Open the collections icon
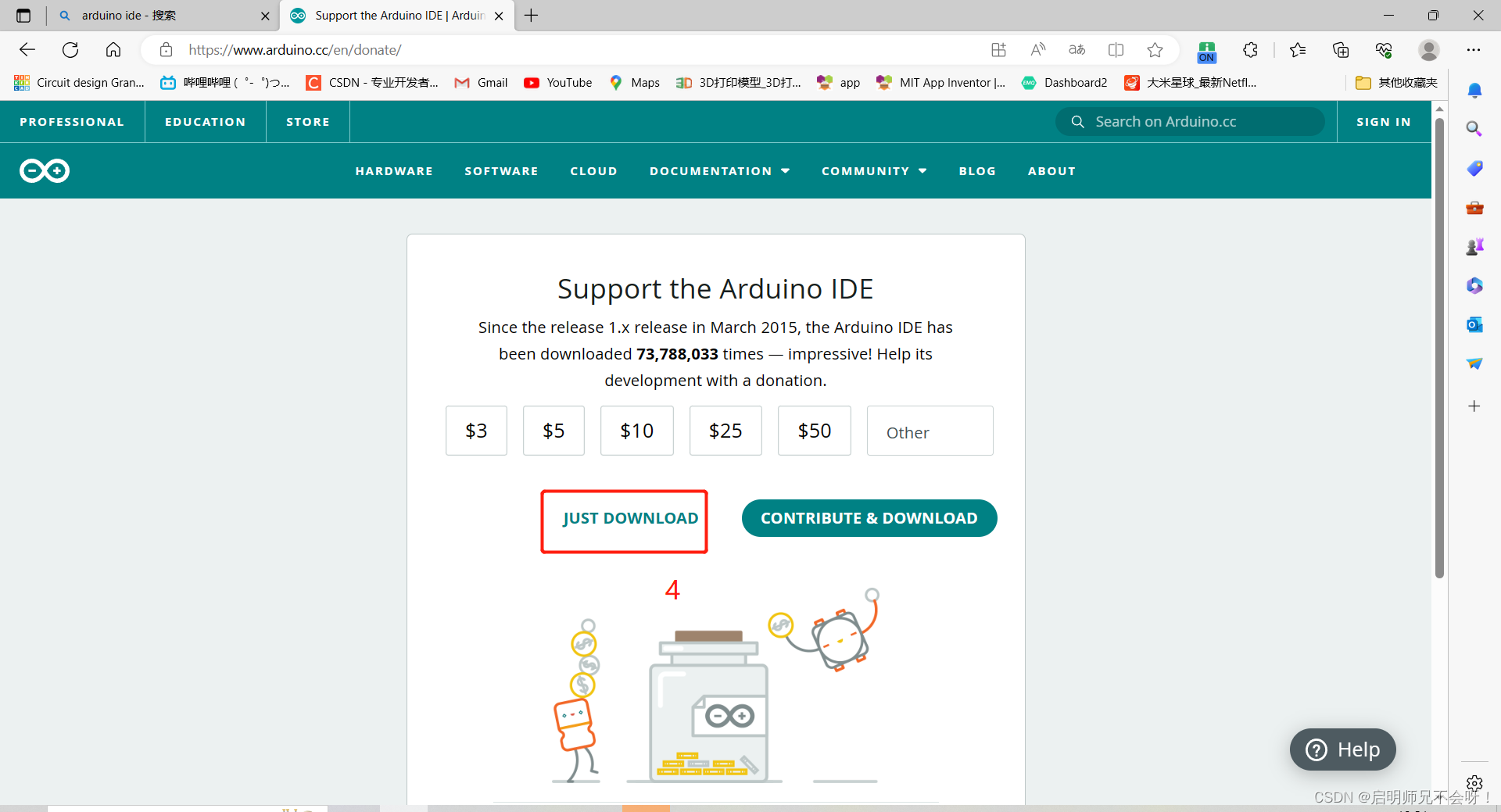This screenshot has width=1501, height=812. point(1341,50)
